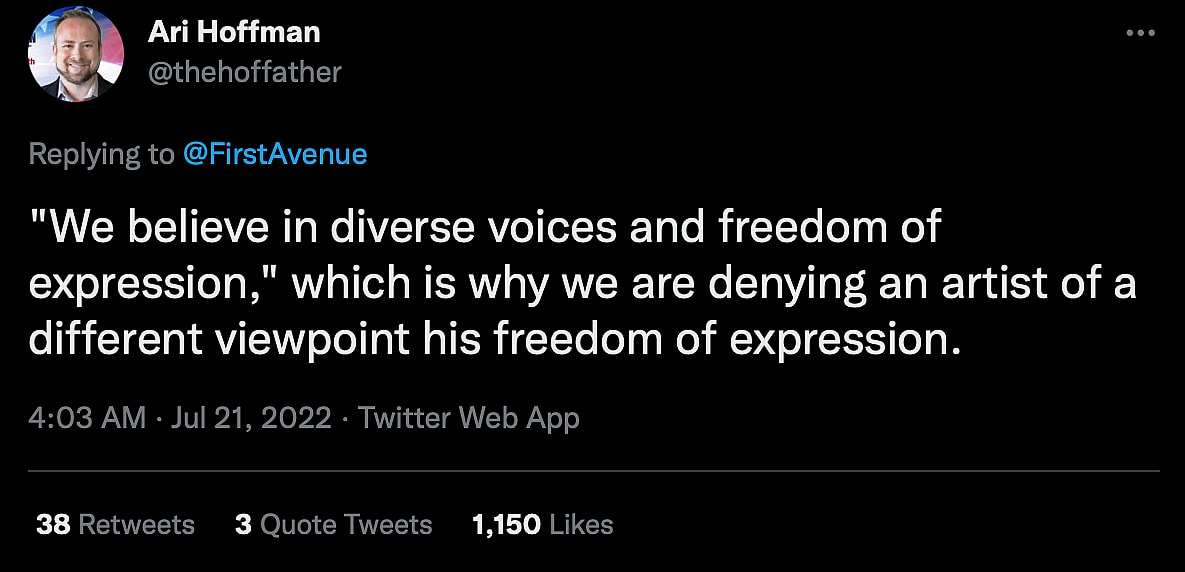Click the "Replying to" label
Screen dimensions: 1185x572
coord(102,154)
